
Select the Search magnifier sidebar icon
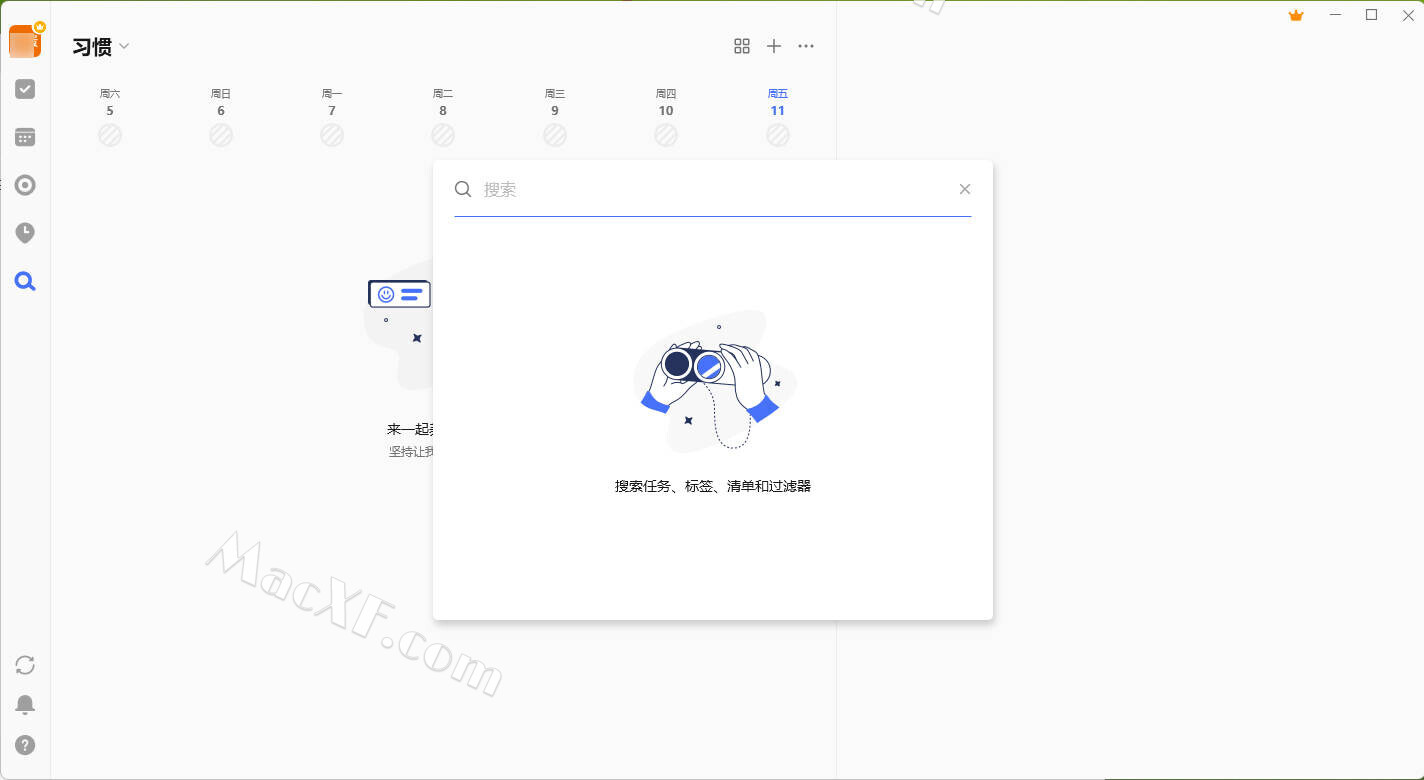click(25, 281)
